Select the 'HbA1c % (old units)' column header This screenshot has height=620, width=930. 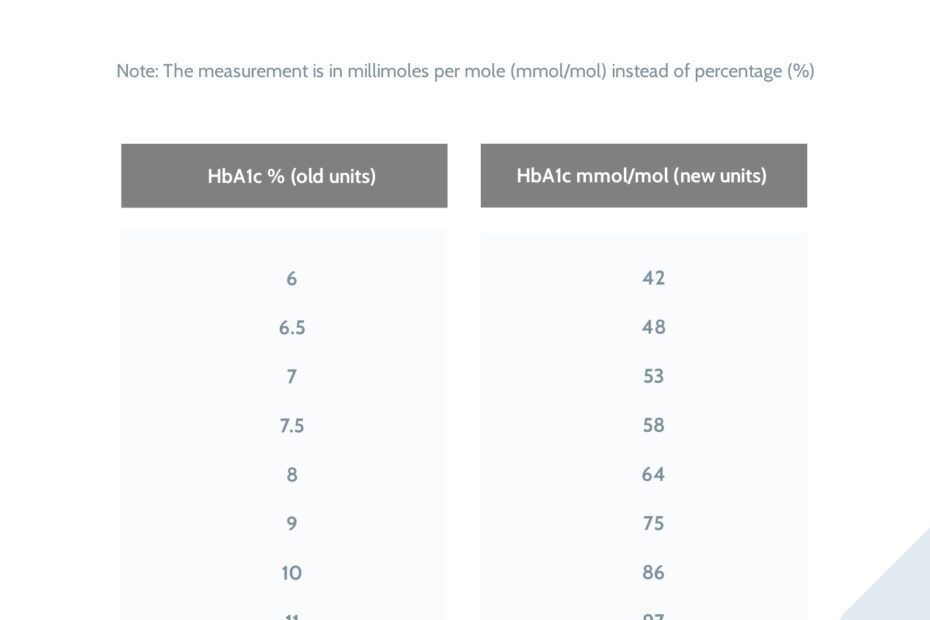coord(291,176)
